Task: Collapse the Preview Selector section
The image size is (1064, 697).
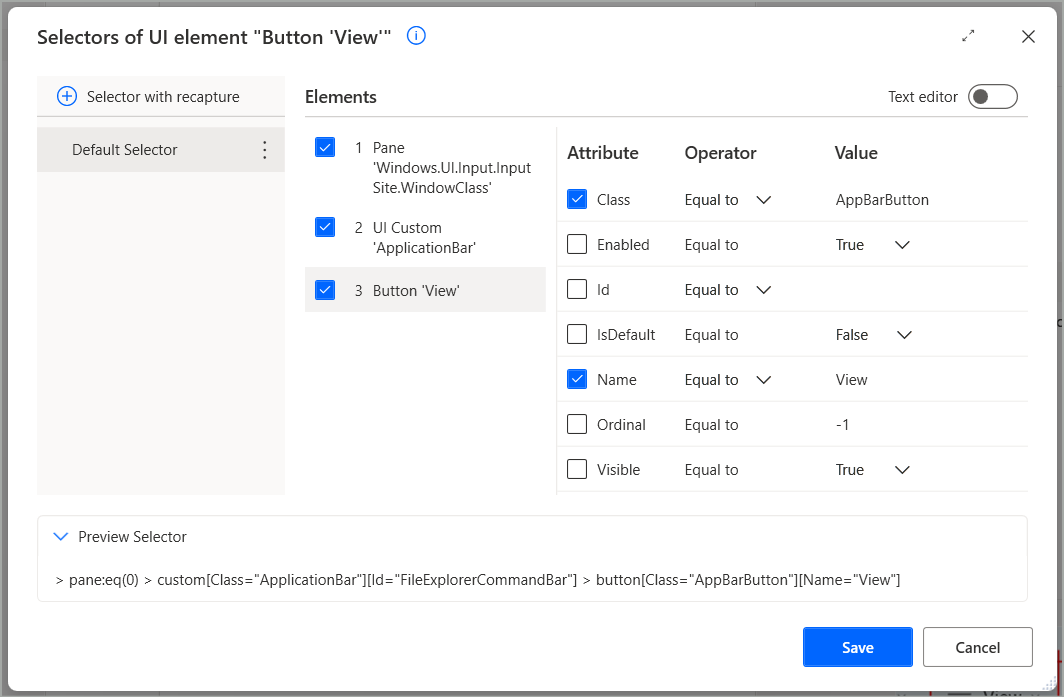Action: [x=61, y=537]
